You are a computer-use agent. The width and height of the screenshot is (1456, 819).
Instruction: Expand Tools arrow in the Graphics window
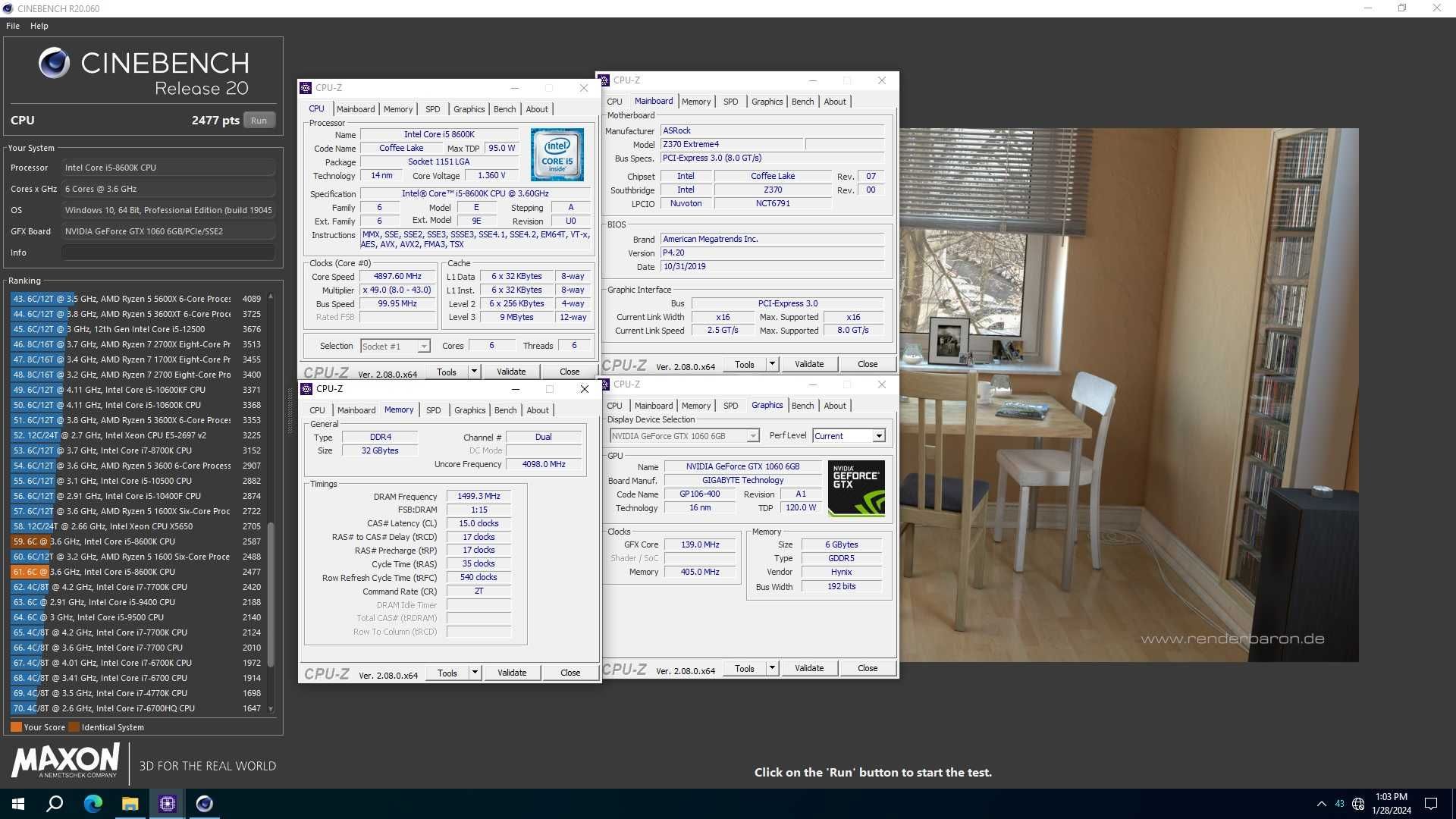(772, 668)
